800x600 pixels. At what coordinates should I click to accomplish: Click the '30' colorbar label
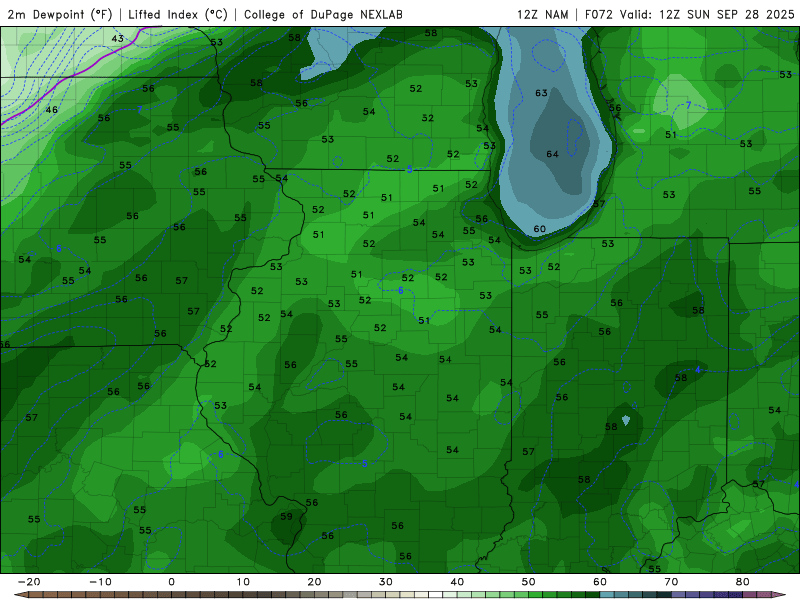pos(386,582)
